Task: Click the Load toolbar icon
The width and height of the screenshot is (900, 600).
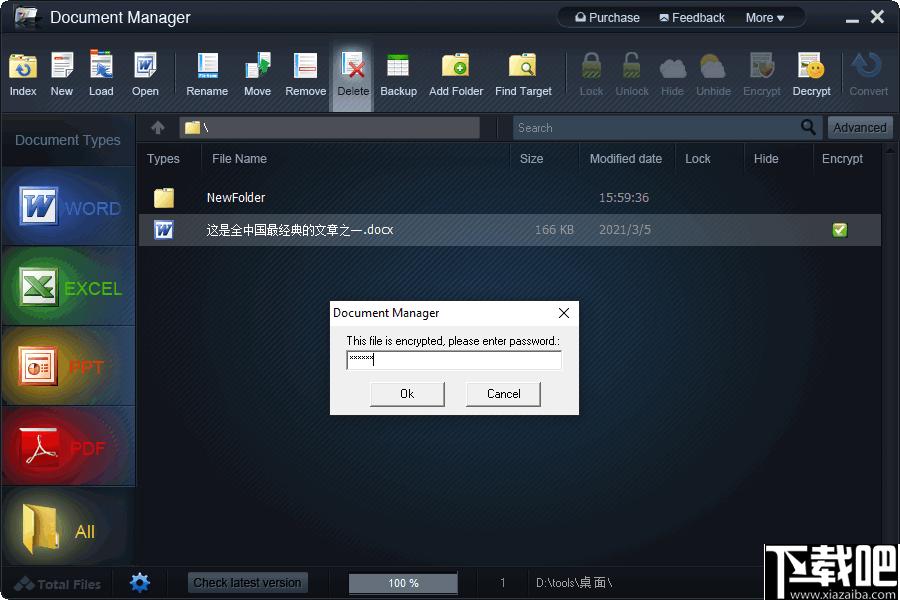Action: (x=101, y=64)
